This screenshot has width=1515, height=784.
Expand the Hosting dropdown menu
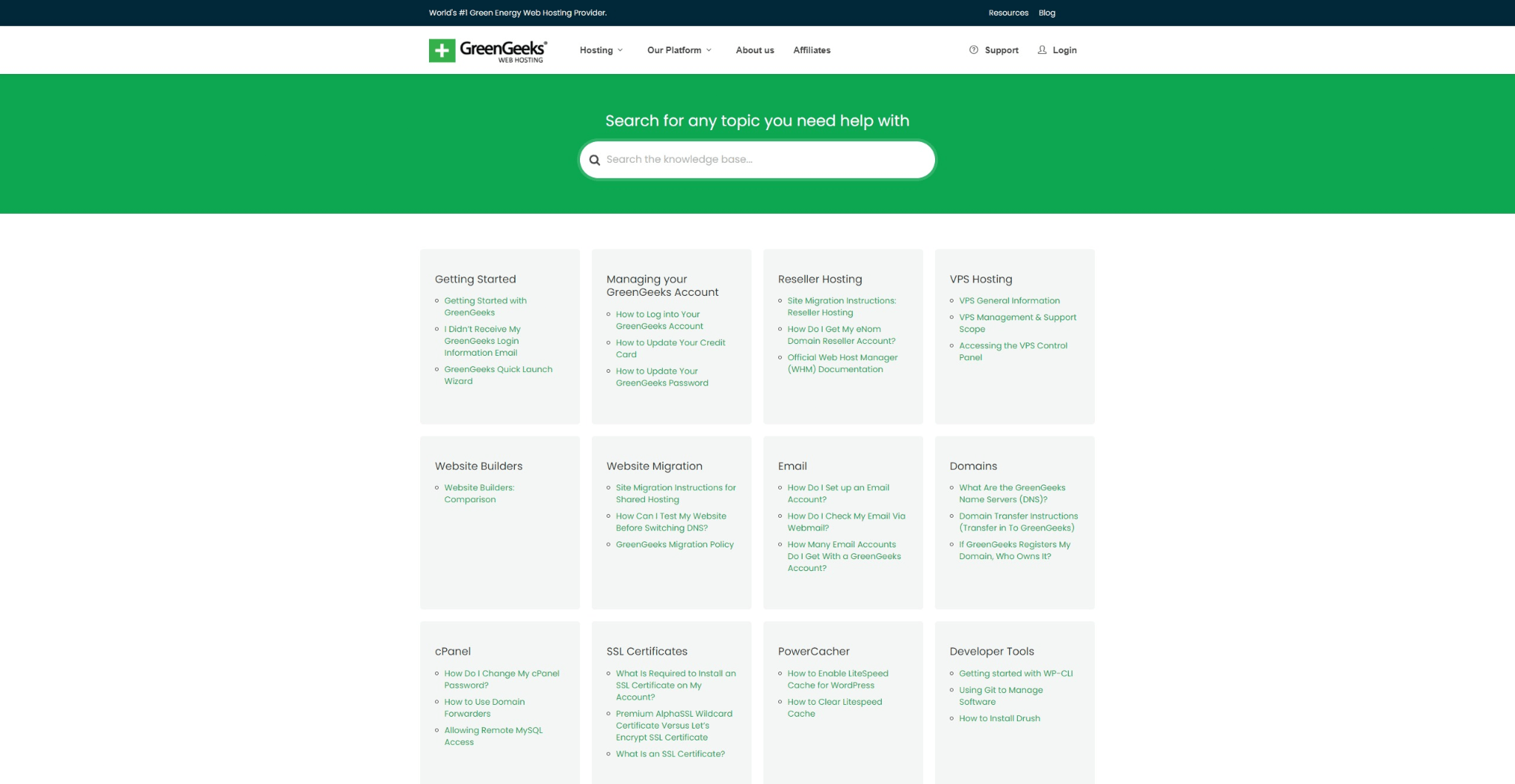click(x=601, y=50)
